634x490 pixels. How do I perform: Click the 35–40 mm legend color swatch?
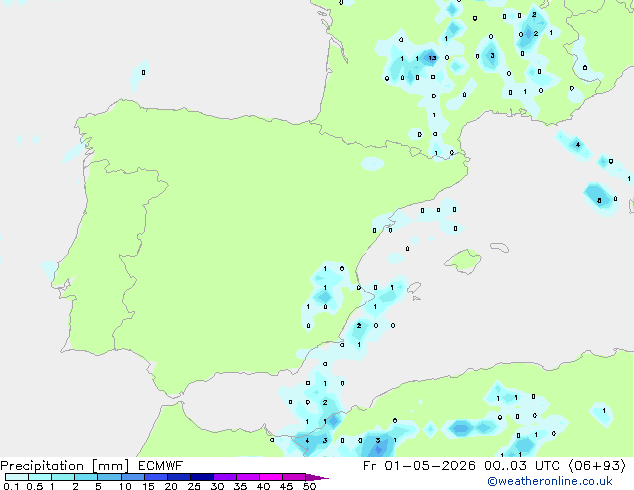coord(248,477)
